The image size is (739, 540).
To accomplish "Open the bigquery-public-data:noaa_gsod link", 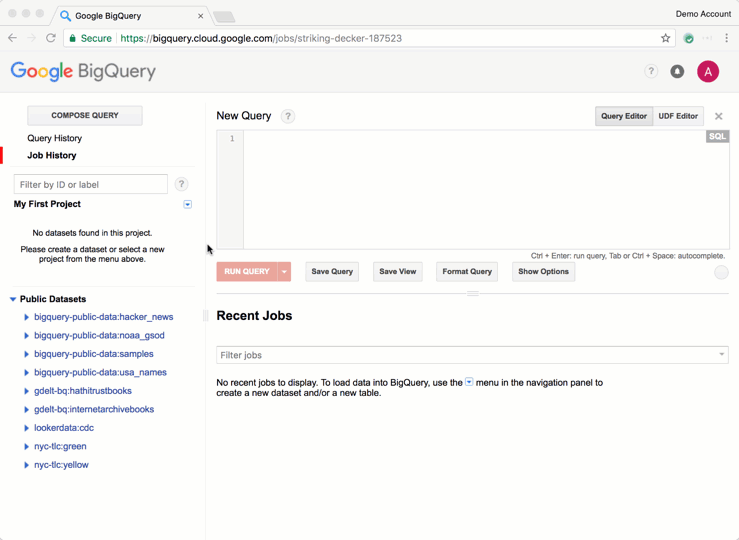I will point(99,335).
